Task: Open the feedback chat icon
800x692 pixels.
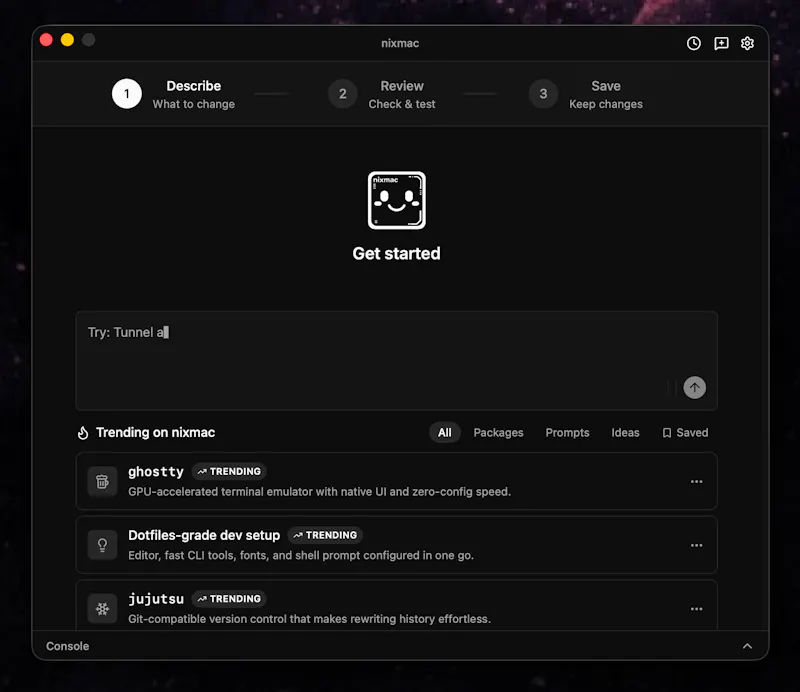Action: click(721, 43)
